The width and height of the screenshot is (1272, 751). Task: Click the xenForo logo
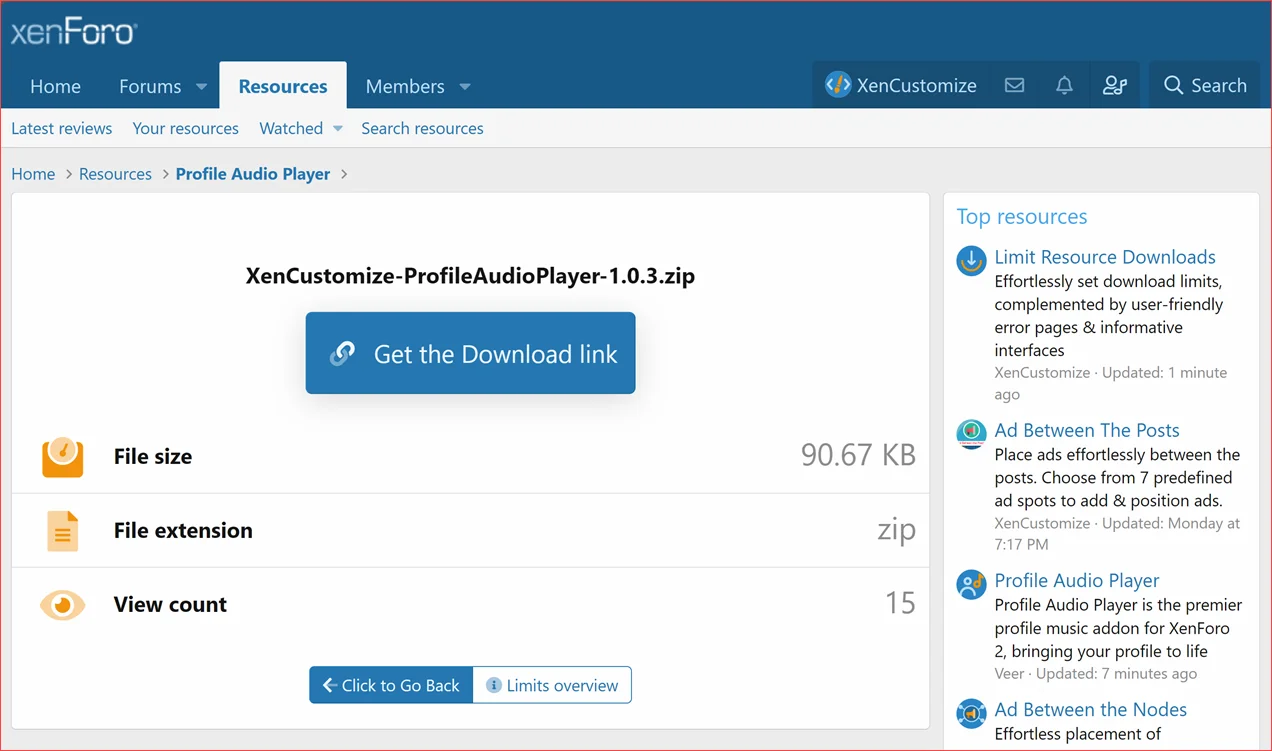(x=73, y=30)
